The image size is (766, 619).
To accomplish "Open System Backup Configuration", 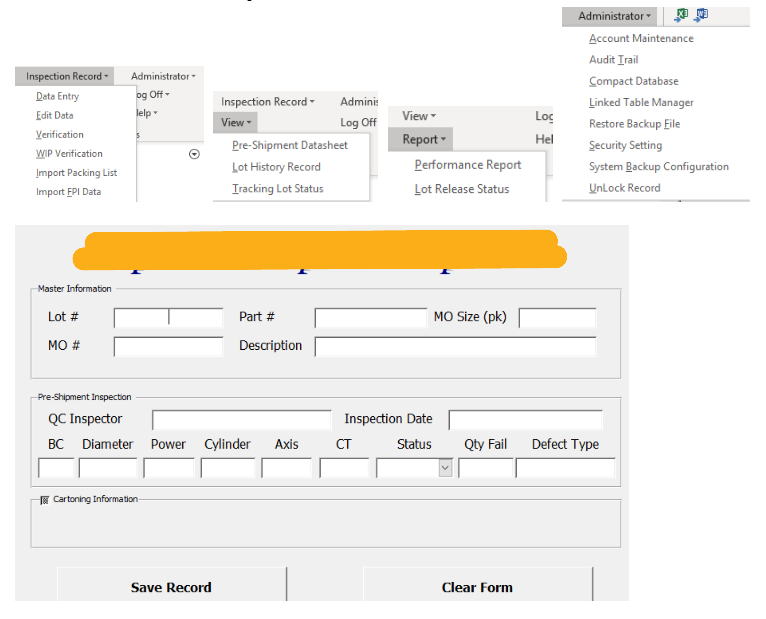I will coord(658,167).
